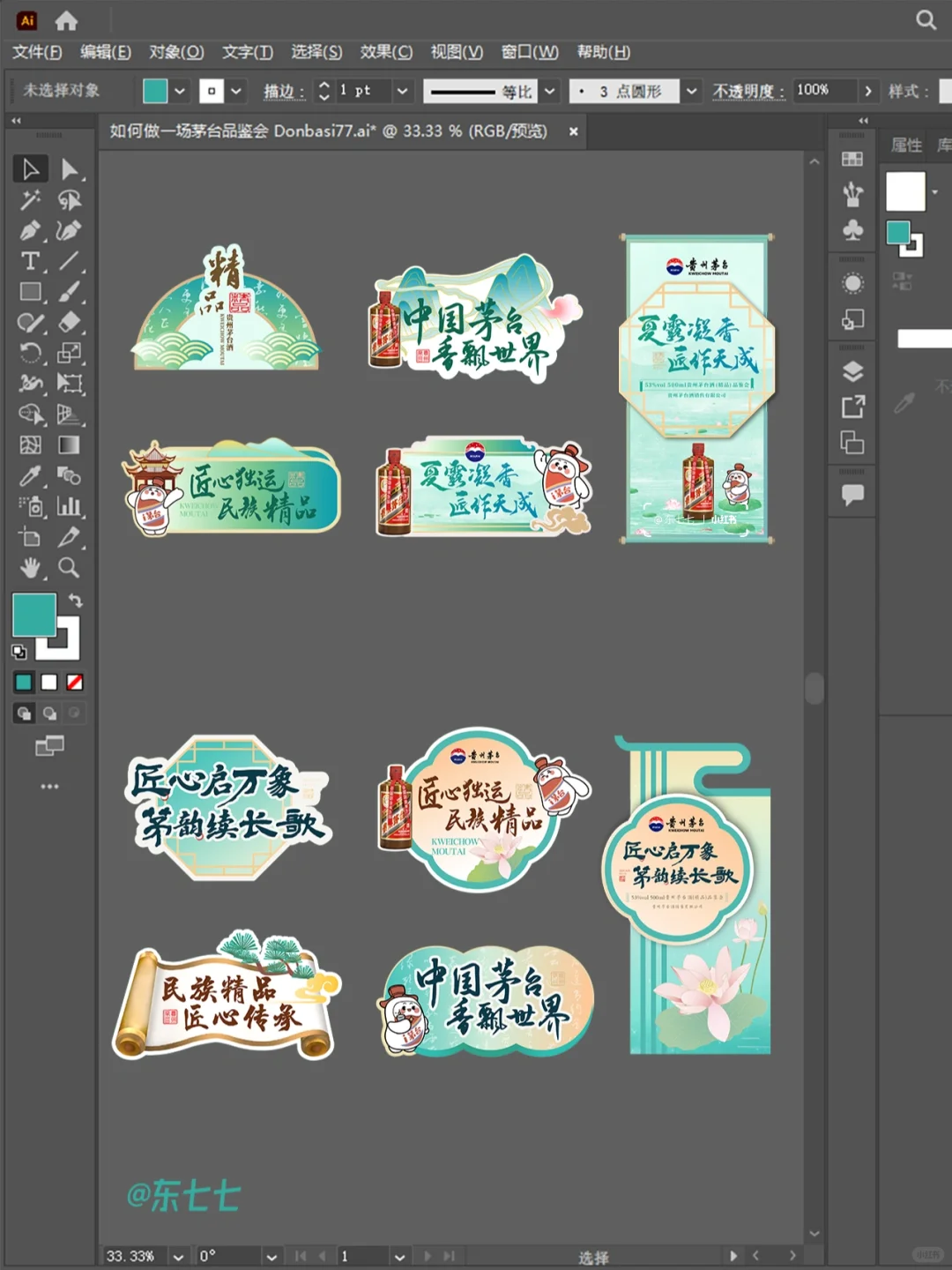Open the brush definition dropdown
Viewport: 952px width, 1270px height.
(x=692, y=91)
